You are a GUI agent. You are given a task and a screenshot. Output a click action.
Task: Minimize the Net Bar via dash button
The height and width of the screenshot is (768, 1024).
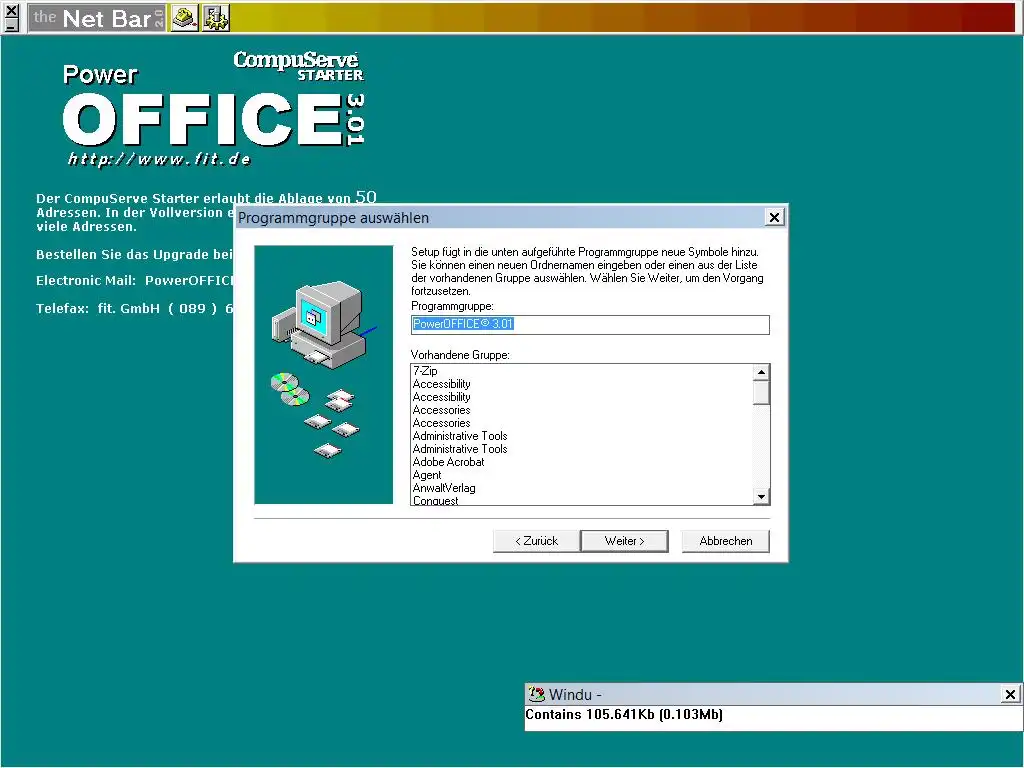[11, 26]
